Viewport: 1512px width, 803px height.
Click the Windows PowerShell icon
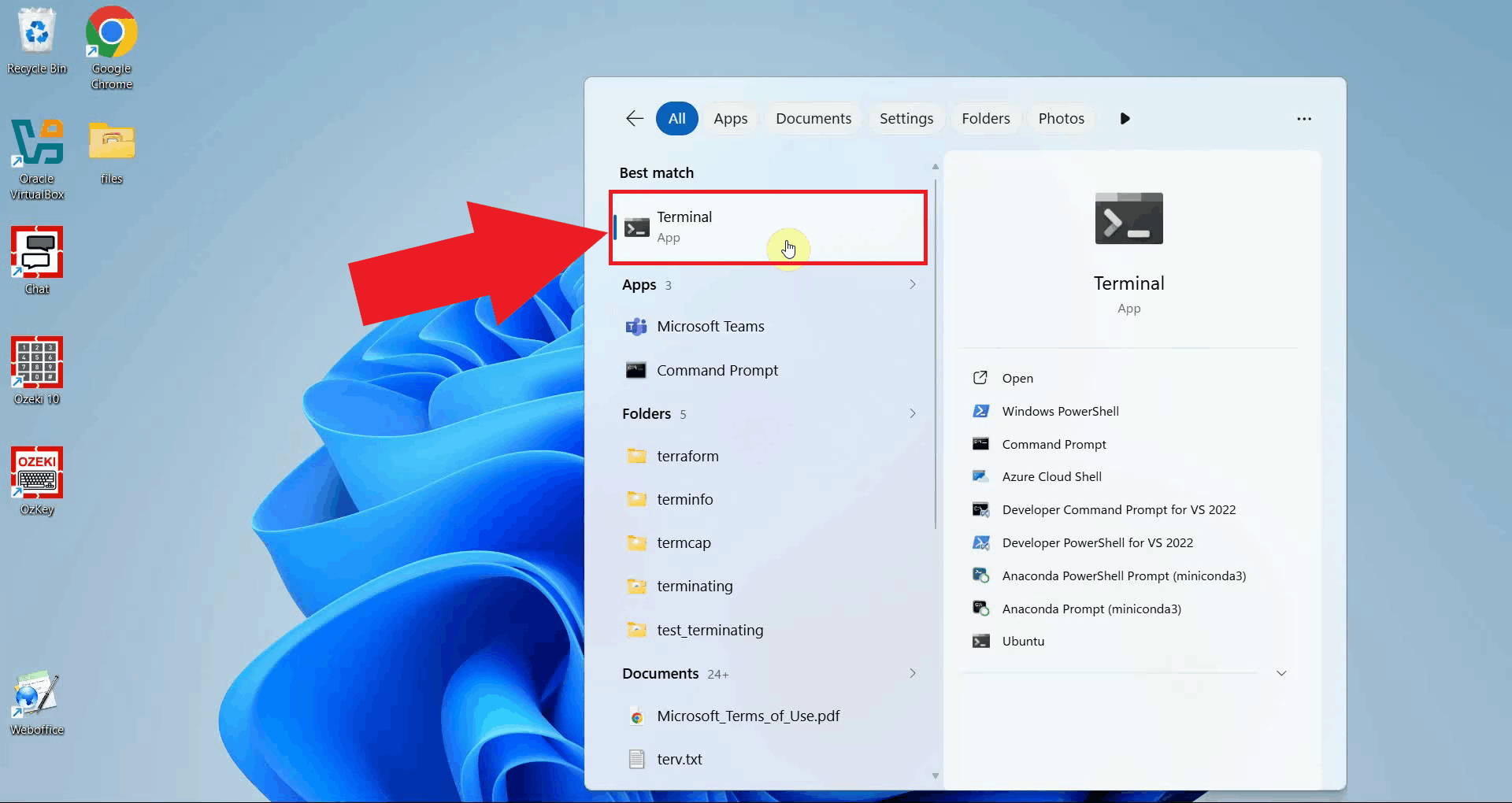click(980, 411)
